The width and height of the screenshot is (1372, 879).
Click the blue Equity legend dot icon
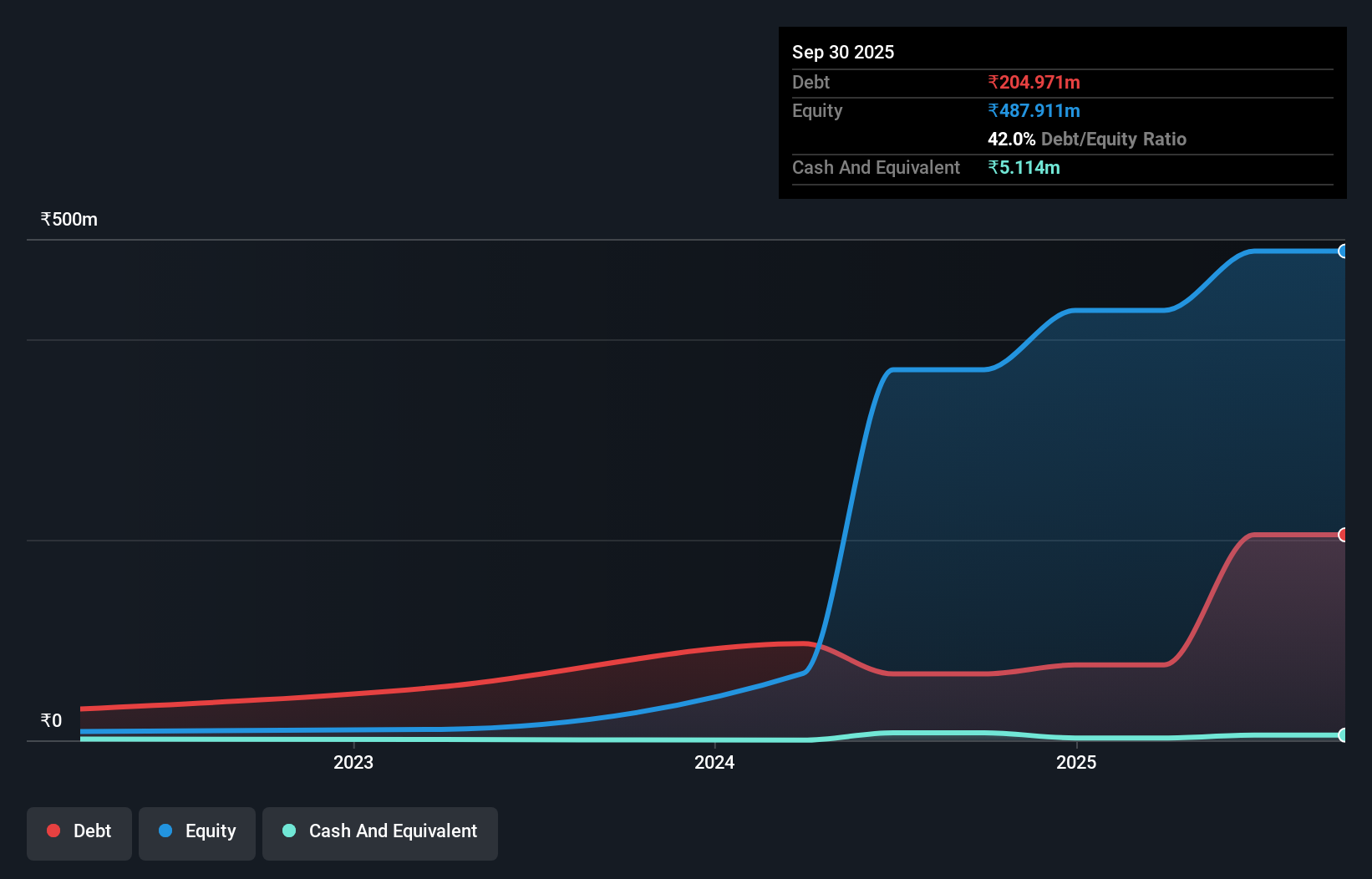coord(164,831)
